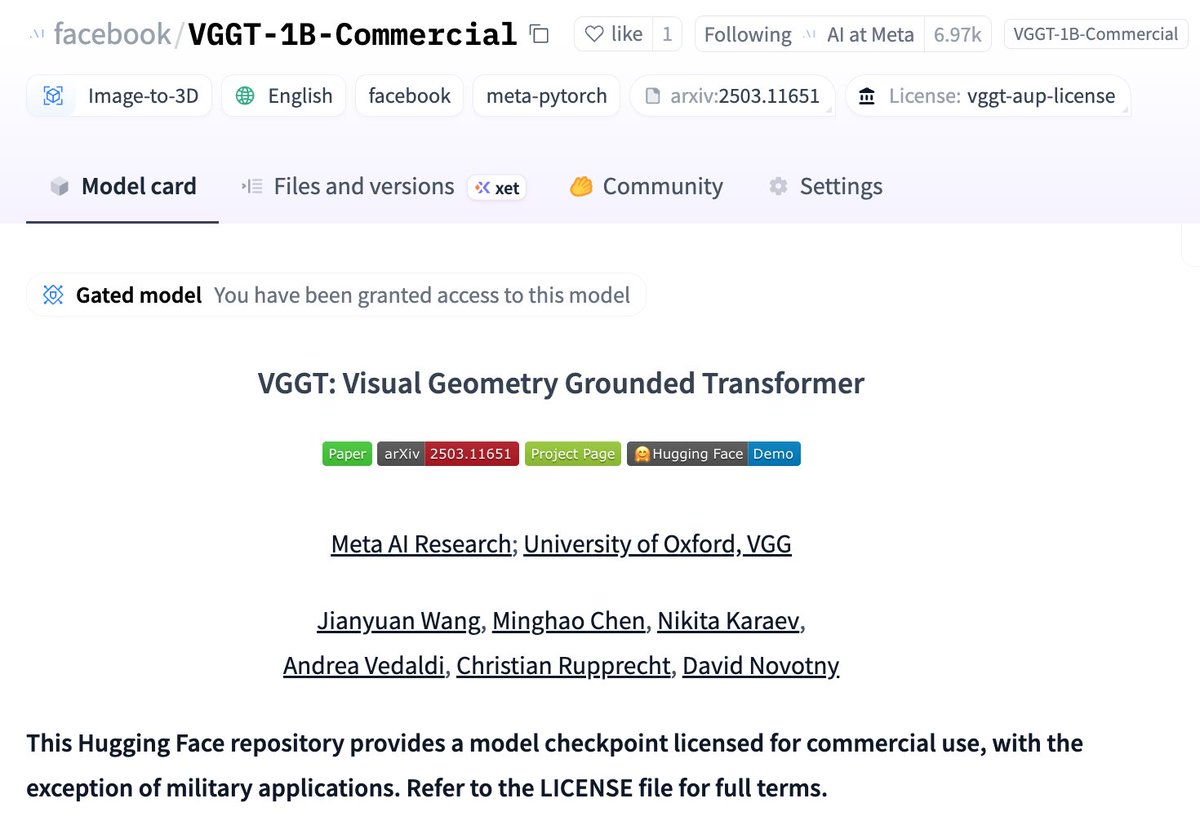This screenshot has height=834, width=1200.
Task: Open the Settings tab
Action: pyautogui.click(x=825, y=186)
